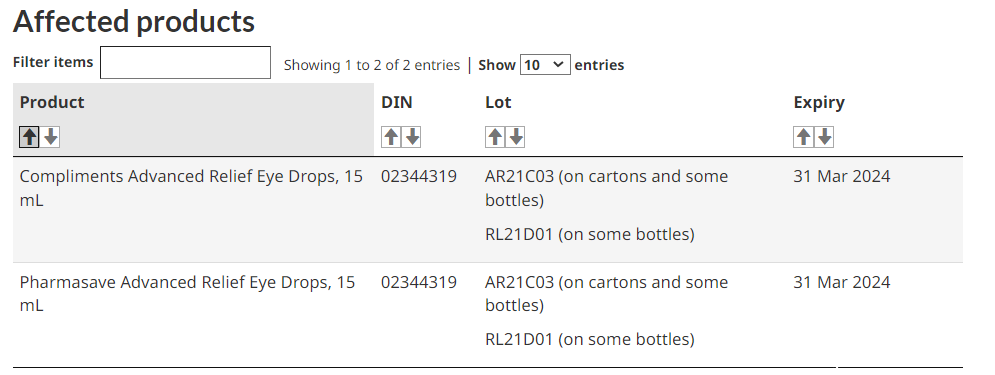Viewport: 995px width, 375px height.
Task: Focus the Filter items text box
Action: pos(185,62)
